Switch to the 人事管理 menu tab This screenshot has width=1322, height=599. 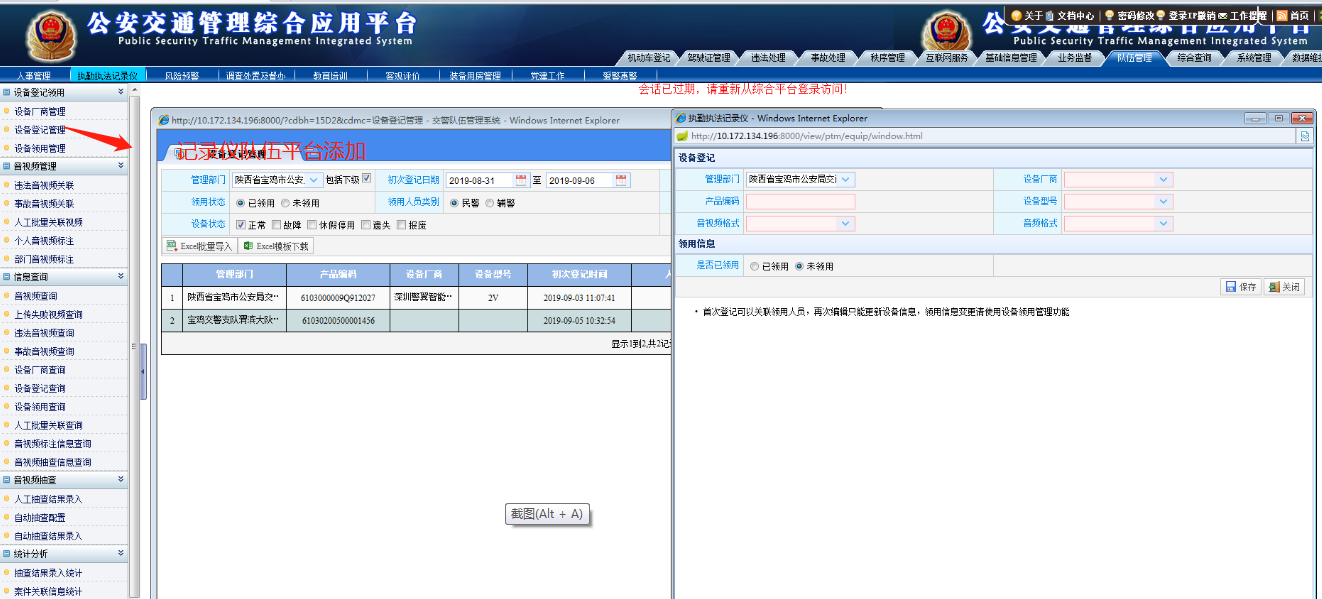coord(34,75)
